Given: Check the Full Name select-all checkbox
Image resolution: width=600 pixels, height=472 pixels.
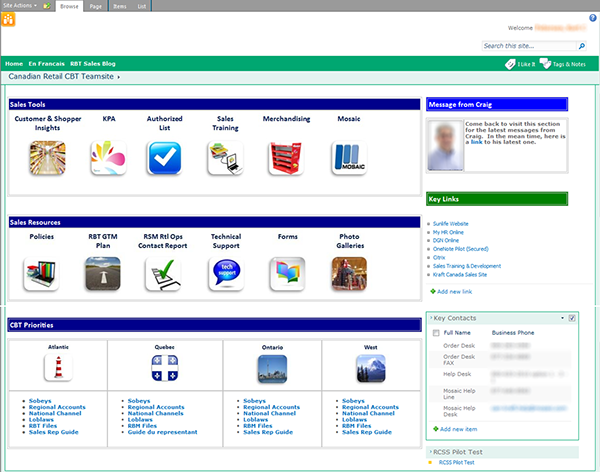Looking at the screenshot, I should point(436,333).
